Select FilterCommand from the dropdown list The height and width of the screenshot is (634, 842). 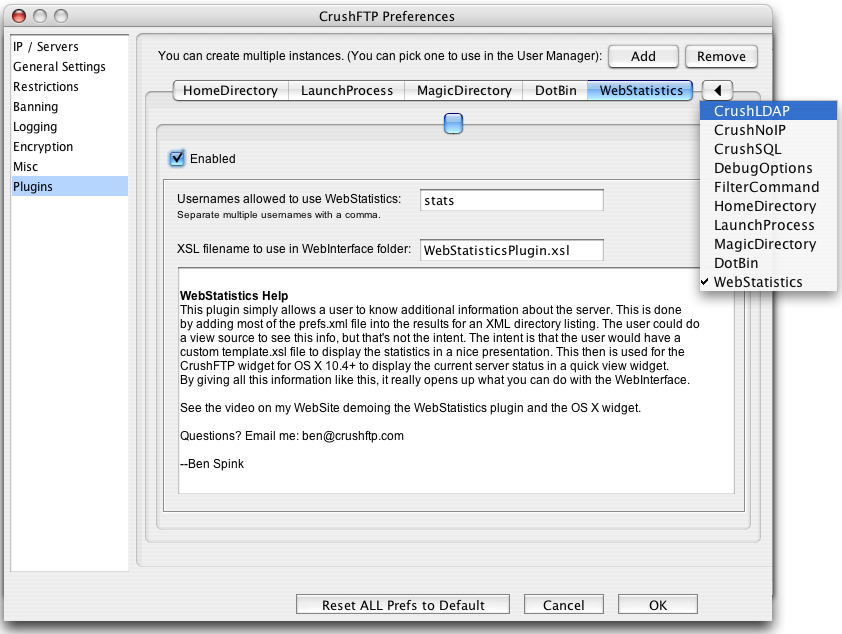coord(768,187)
